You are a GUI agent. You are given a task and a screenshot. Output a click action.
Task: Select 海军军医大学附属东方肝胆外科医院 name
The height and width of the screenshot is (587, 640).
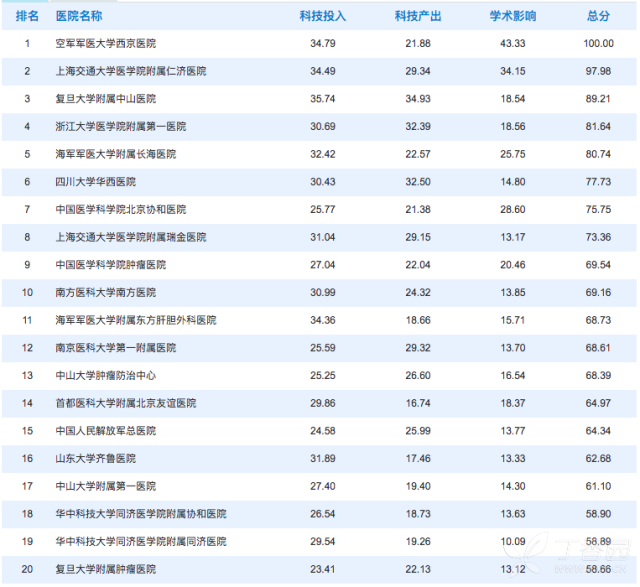136,320
